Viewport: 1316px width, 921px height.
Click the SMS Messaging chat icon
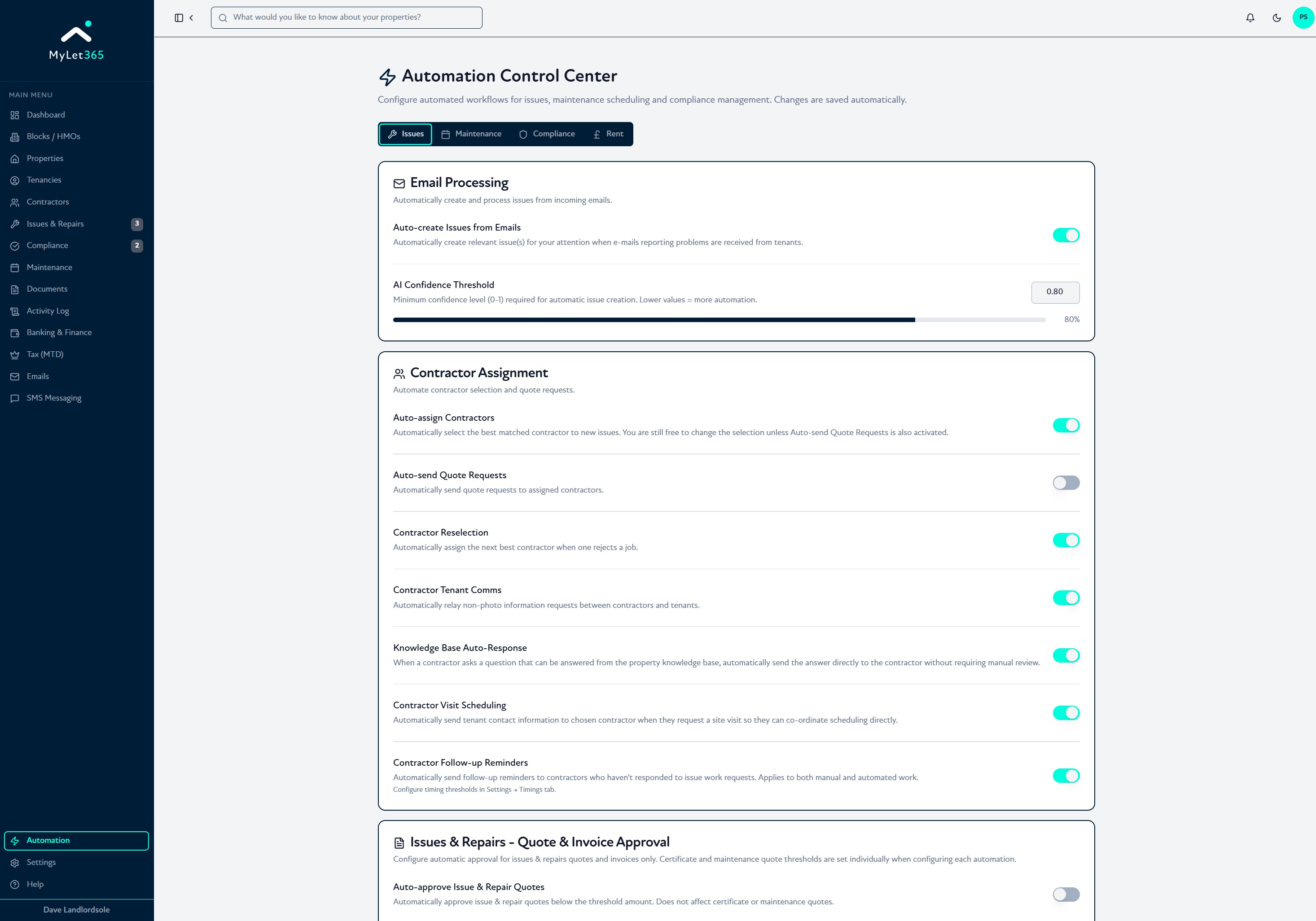tap(15, 398)
